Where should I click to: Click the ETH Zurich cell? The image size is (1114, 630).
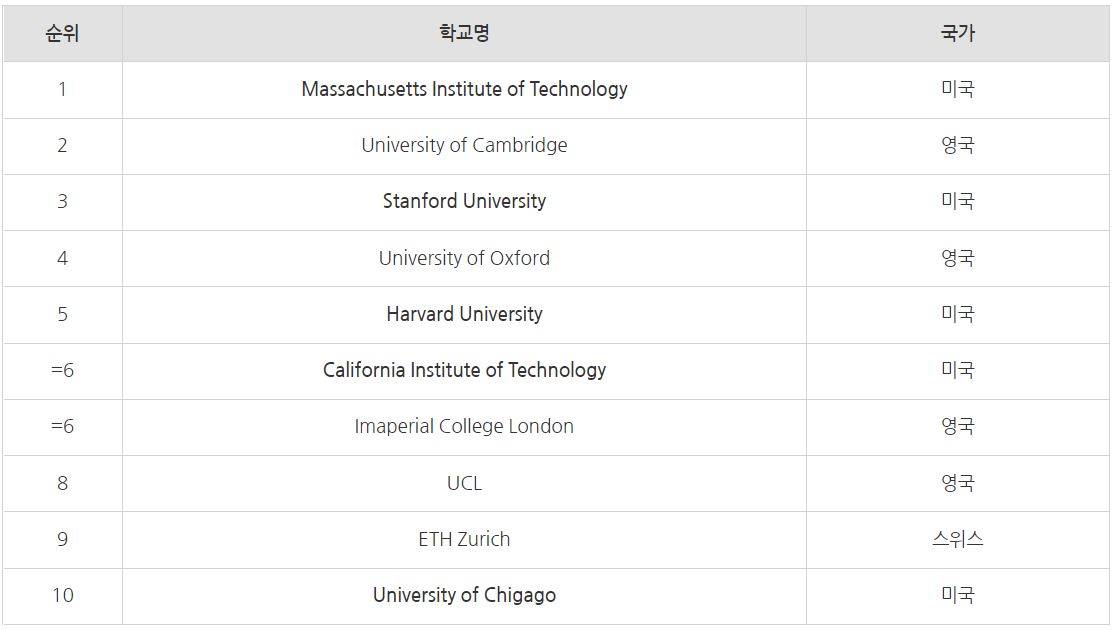[x=464, y=539]
